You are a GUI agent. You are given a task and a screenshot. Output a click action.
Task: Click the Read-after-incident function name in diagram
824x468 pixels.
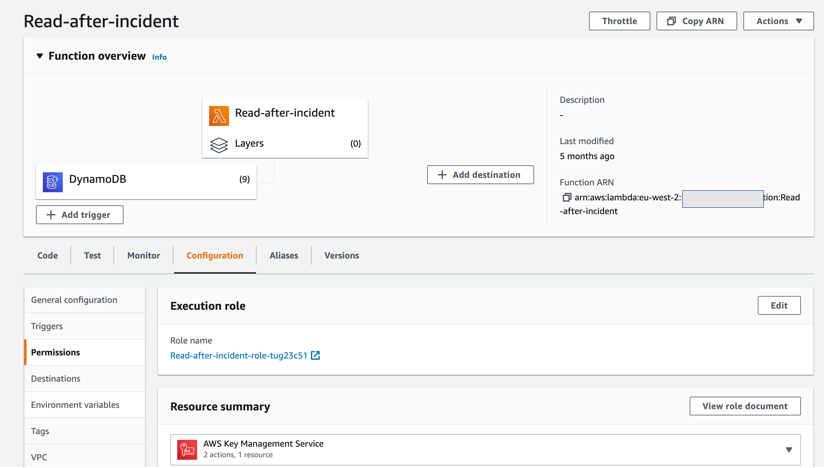click(x=285, y=113)
